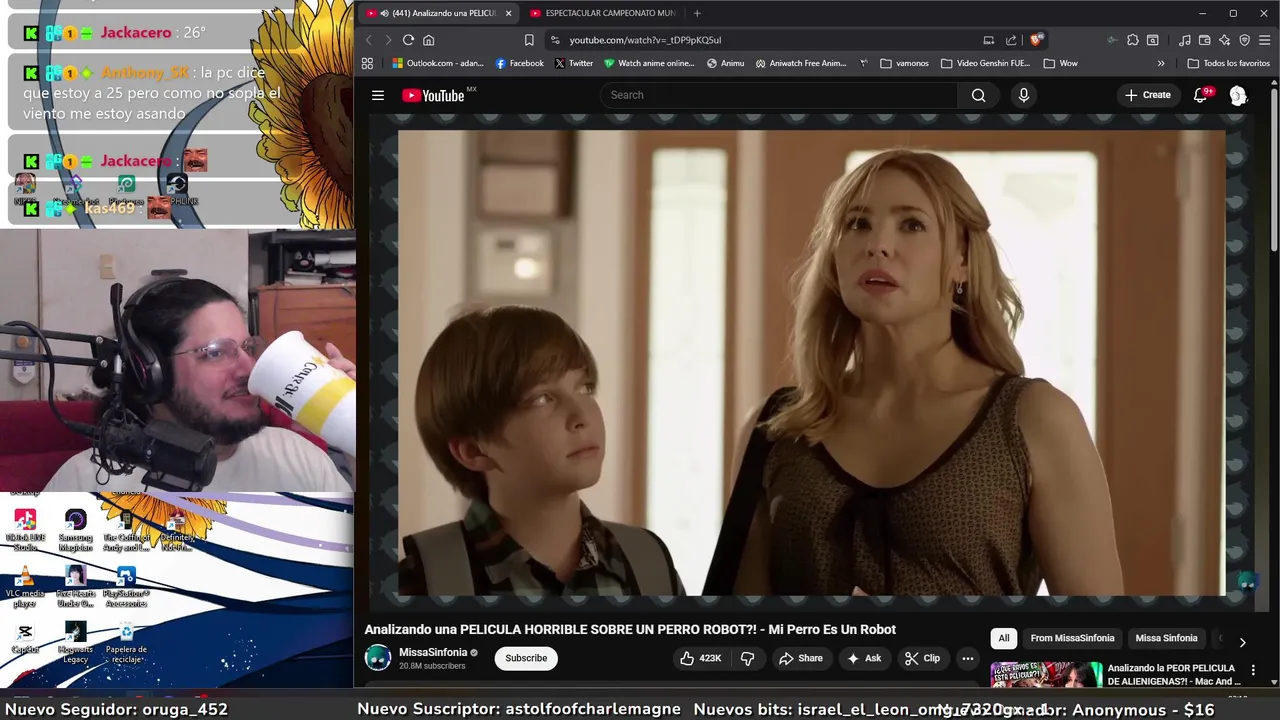Image resolution: width=1280 pixels, height=720 pixels.
Task: Show more filter chips with right arrow
Action: pos(1242,642)
